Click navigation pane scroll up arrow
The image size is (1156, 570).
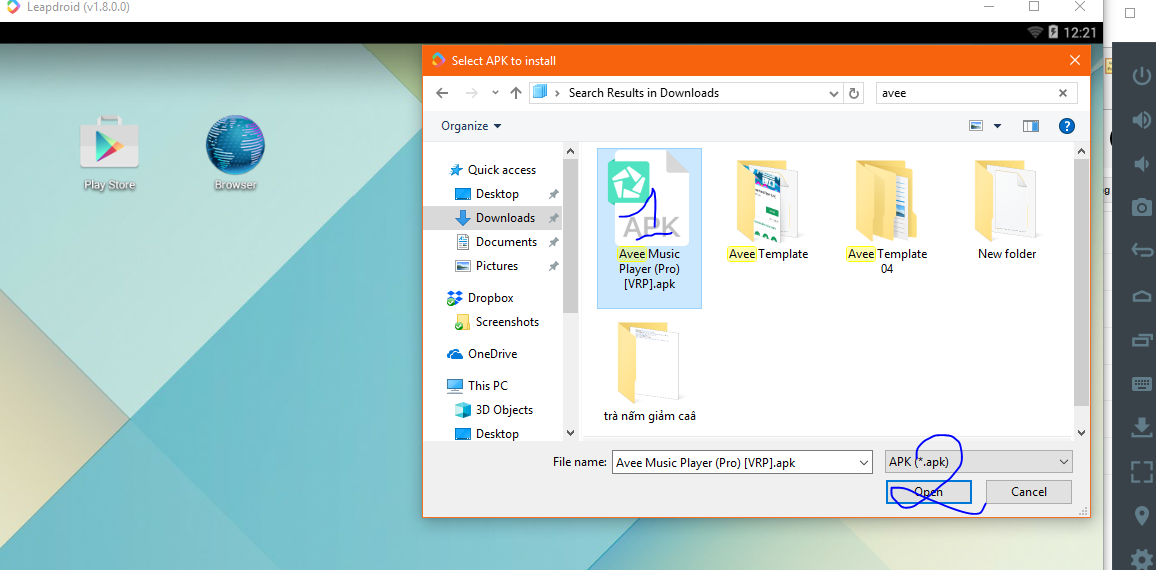coord(570,150)
